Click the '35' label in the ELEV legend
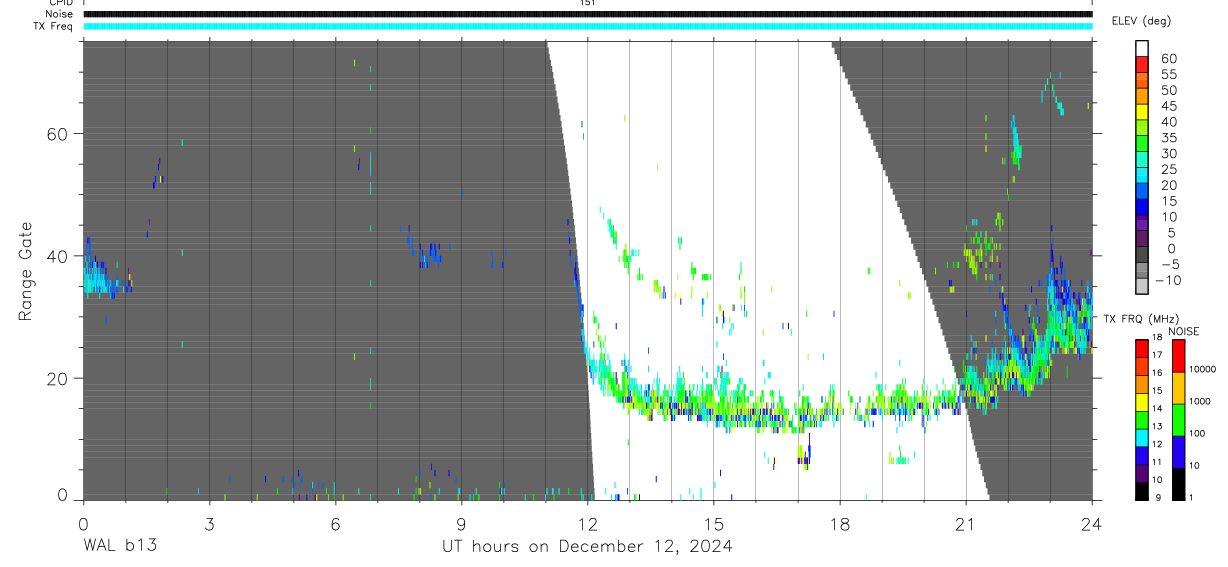Screen dimensions: 1228x567 coord(1169,138)
